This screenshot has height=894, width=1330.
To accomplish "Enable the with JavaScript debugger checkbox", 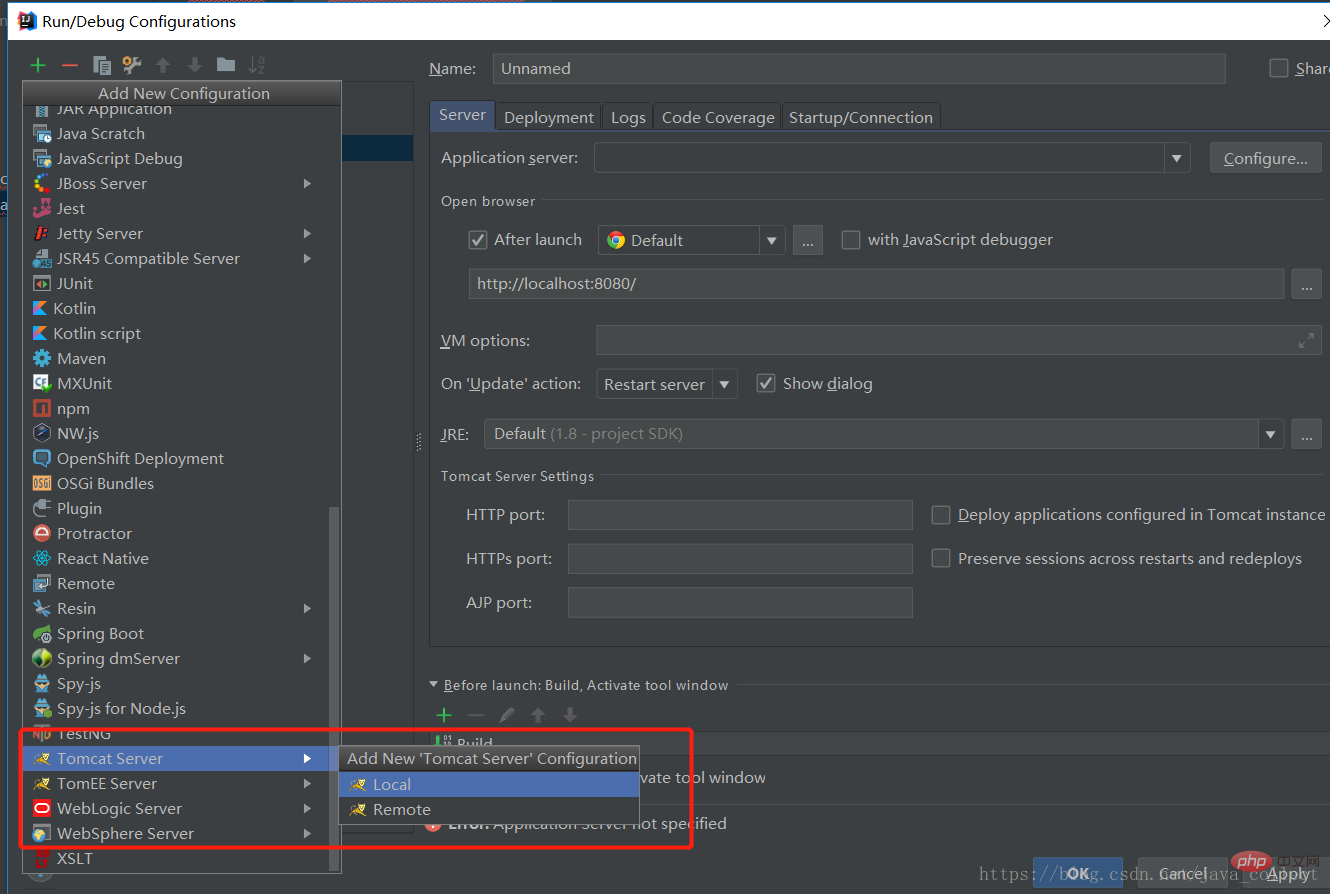I will pyautogui.click(x=851, y=240).
